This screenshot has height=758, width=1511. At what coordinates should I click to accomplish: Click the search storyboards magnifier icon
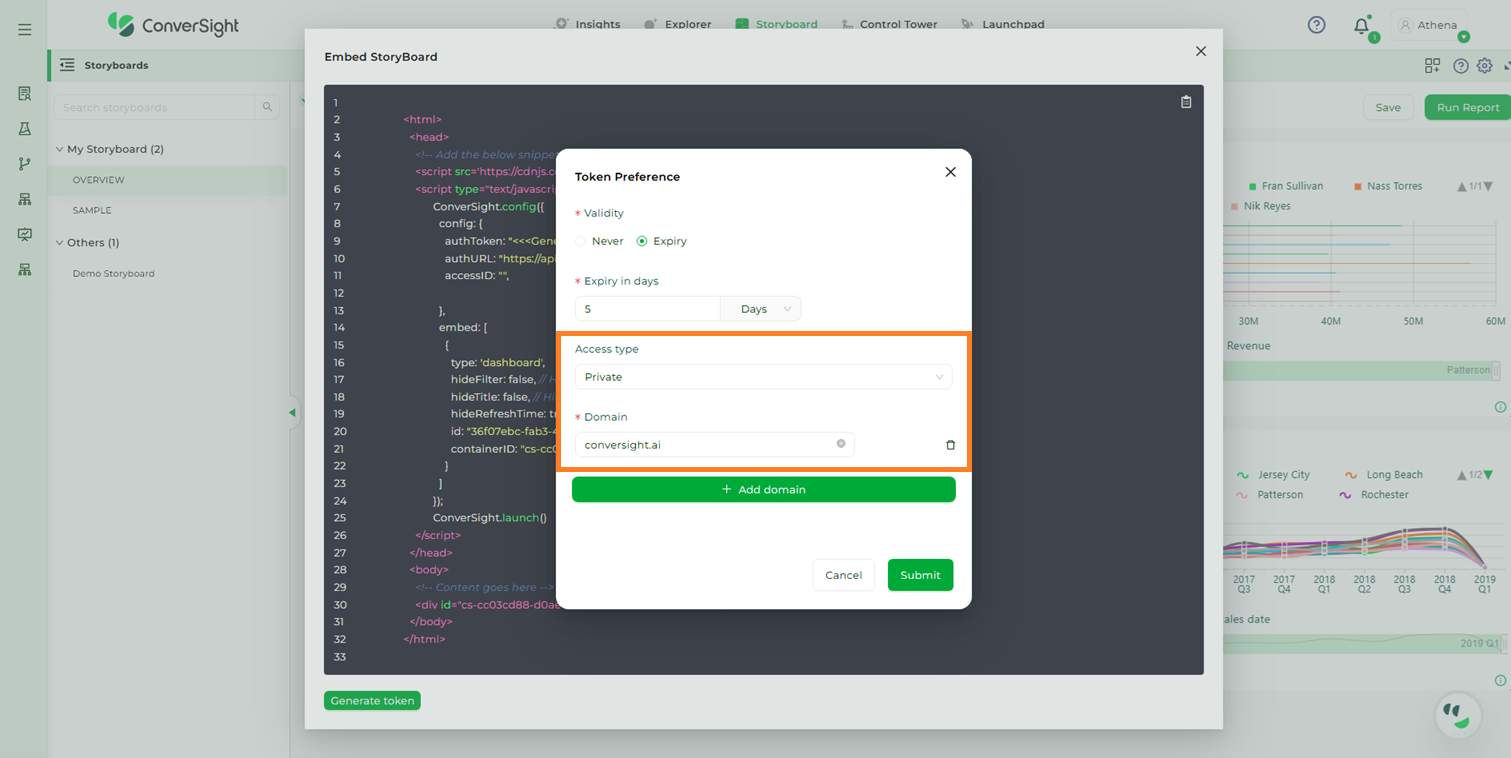267,107
